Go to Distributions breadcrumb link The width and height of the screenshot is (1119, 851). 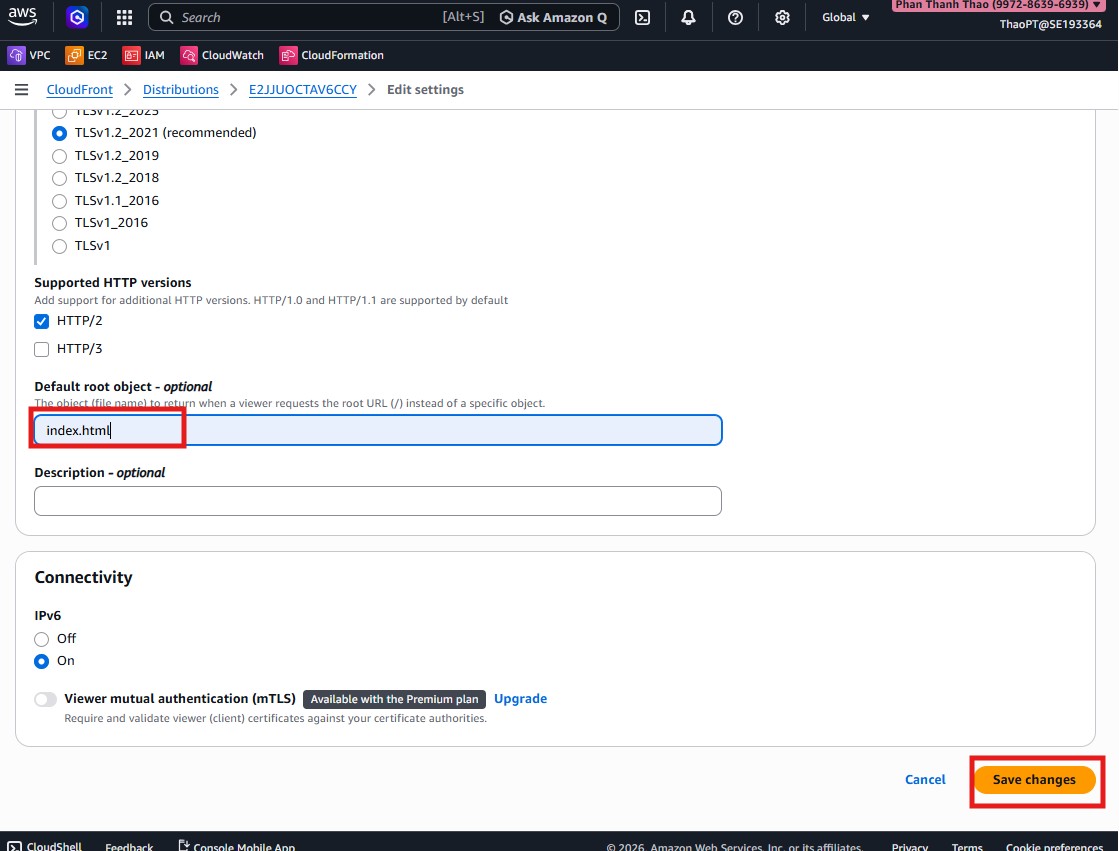tap(180, 90)
